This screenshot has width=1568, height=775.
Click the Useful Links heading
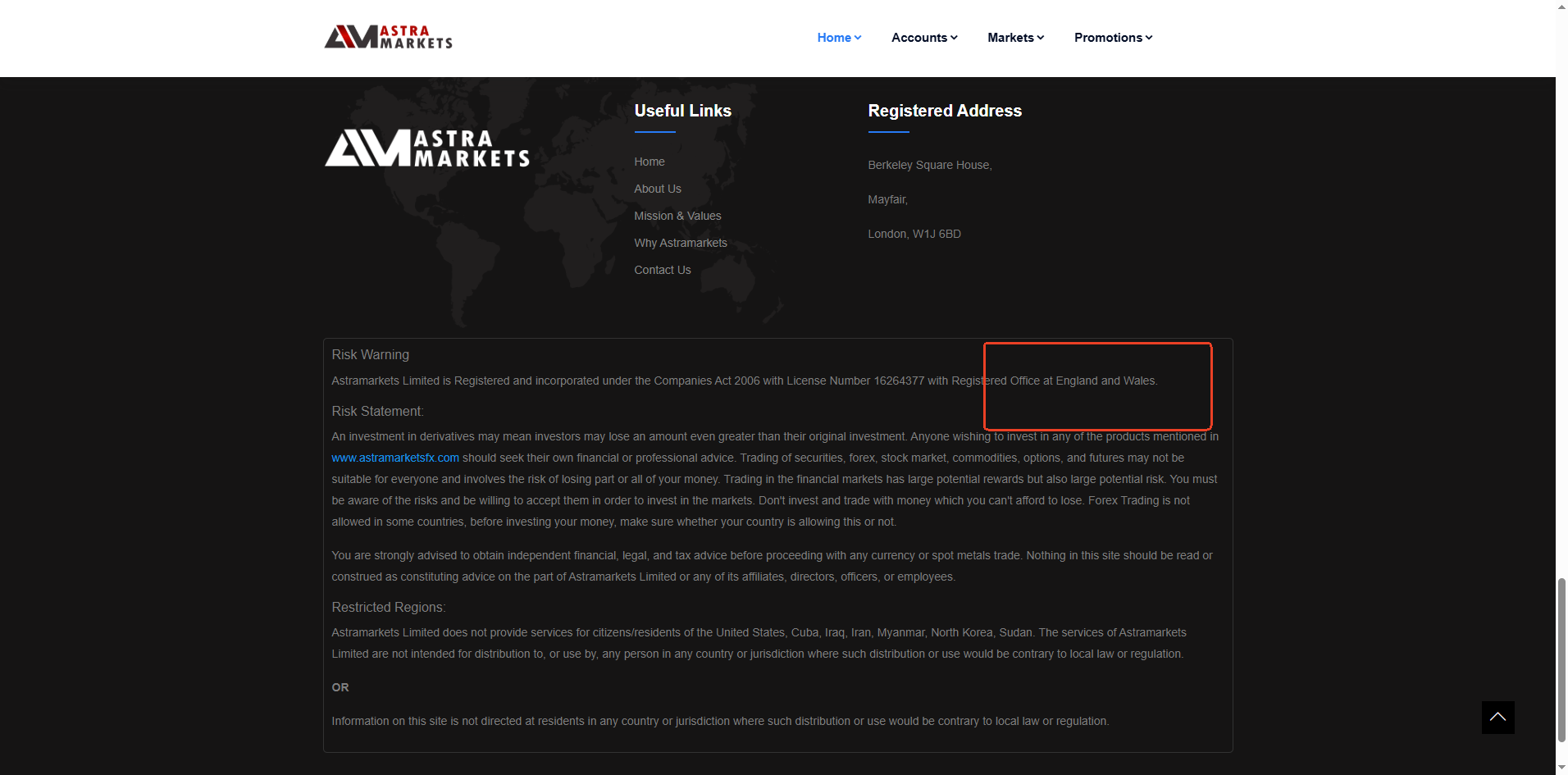pos(683,111)
